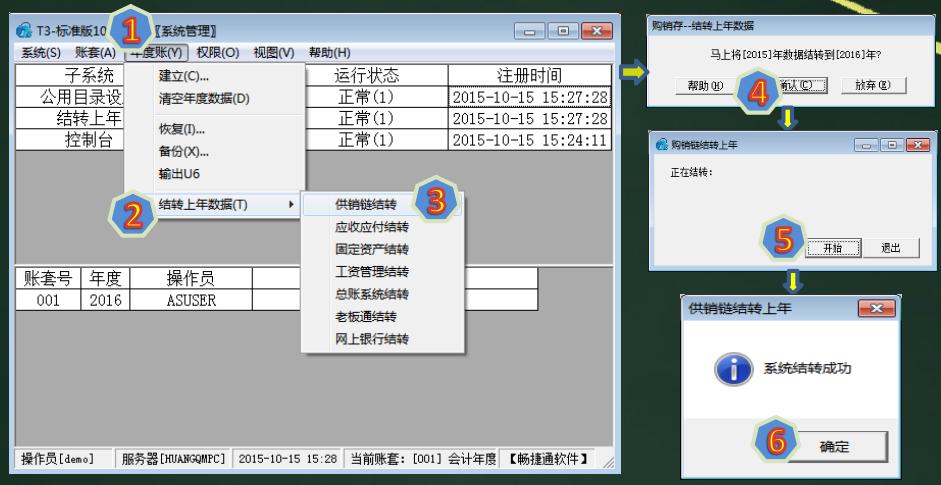Close the 购销链结转上年 dialog

point(918,145)
